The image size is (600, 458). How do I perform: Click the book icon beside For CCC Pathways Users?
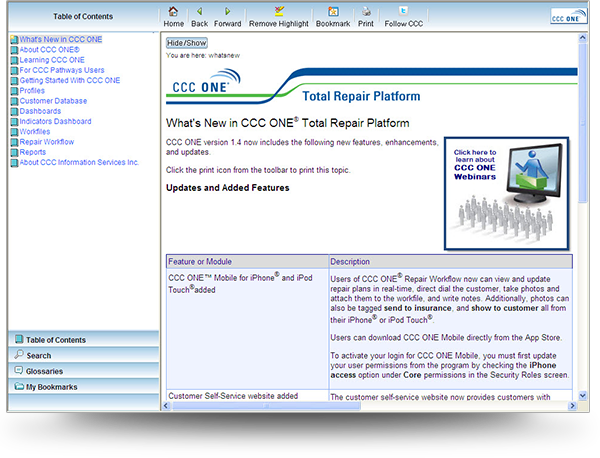click(x=14, y=70)
